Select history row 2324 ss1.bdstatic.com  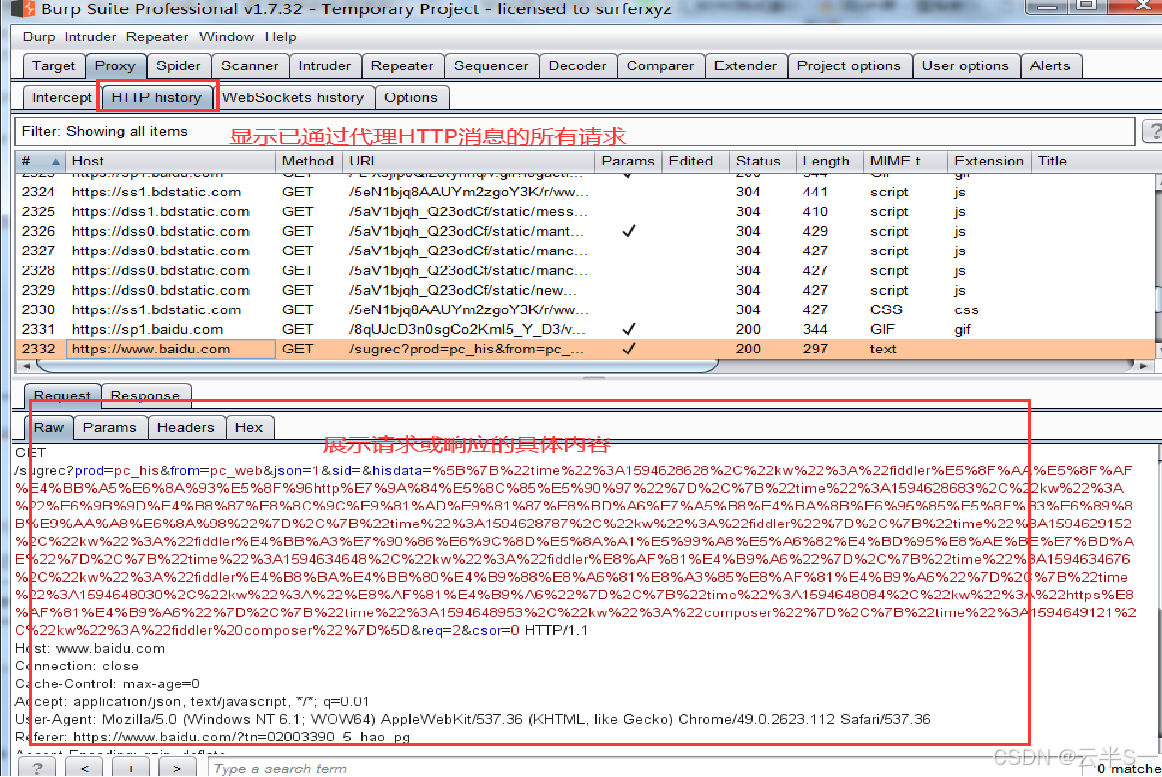585,192
